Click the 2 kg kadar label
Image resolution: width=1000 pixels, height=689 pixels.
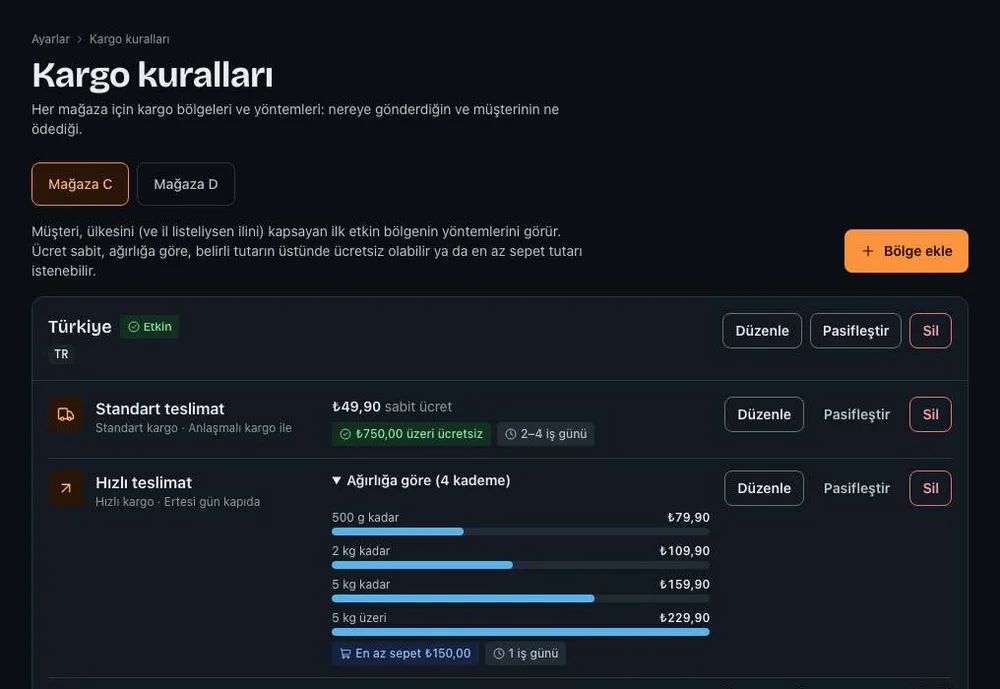click(x=361, y=551)
